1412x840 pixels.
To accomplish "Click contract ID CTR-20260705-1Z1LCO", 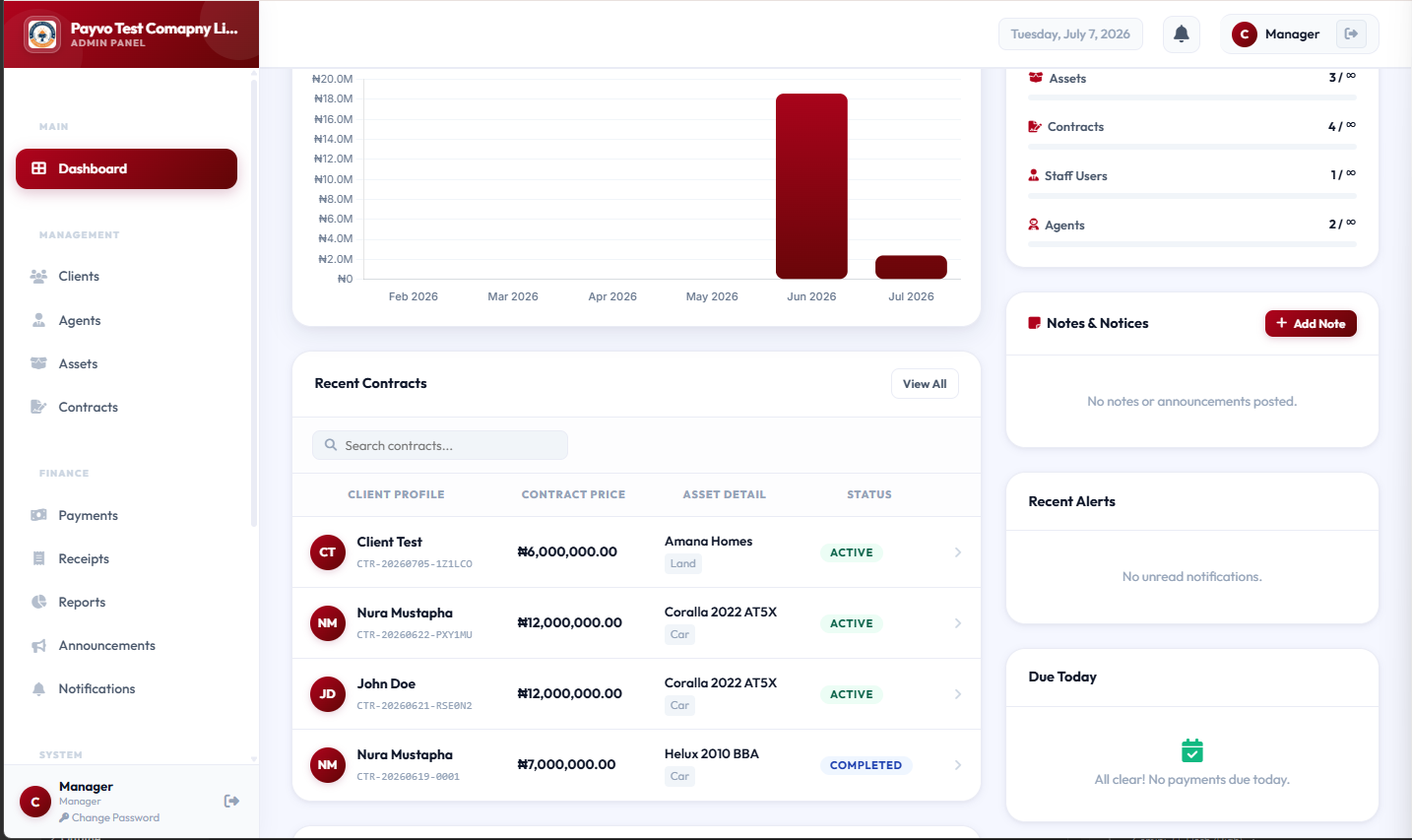I will (415, 564).
